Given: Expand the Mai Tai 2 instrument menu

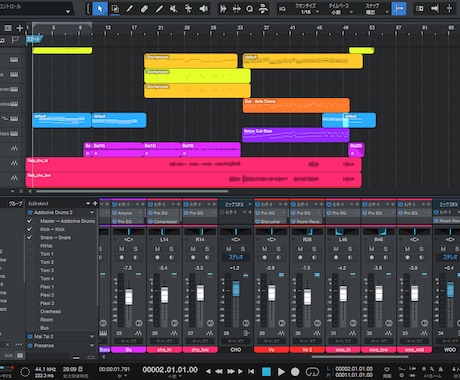Looking at the screenshot, I should coord(92,337).
